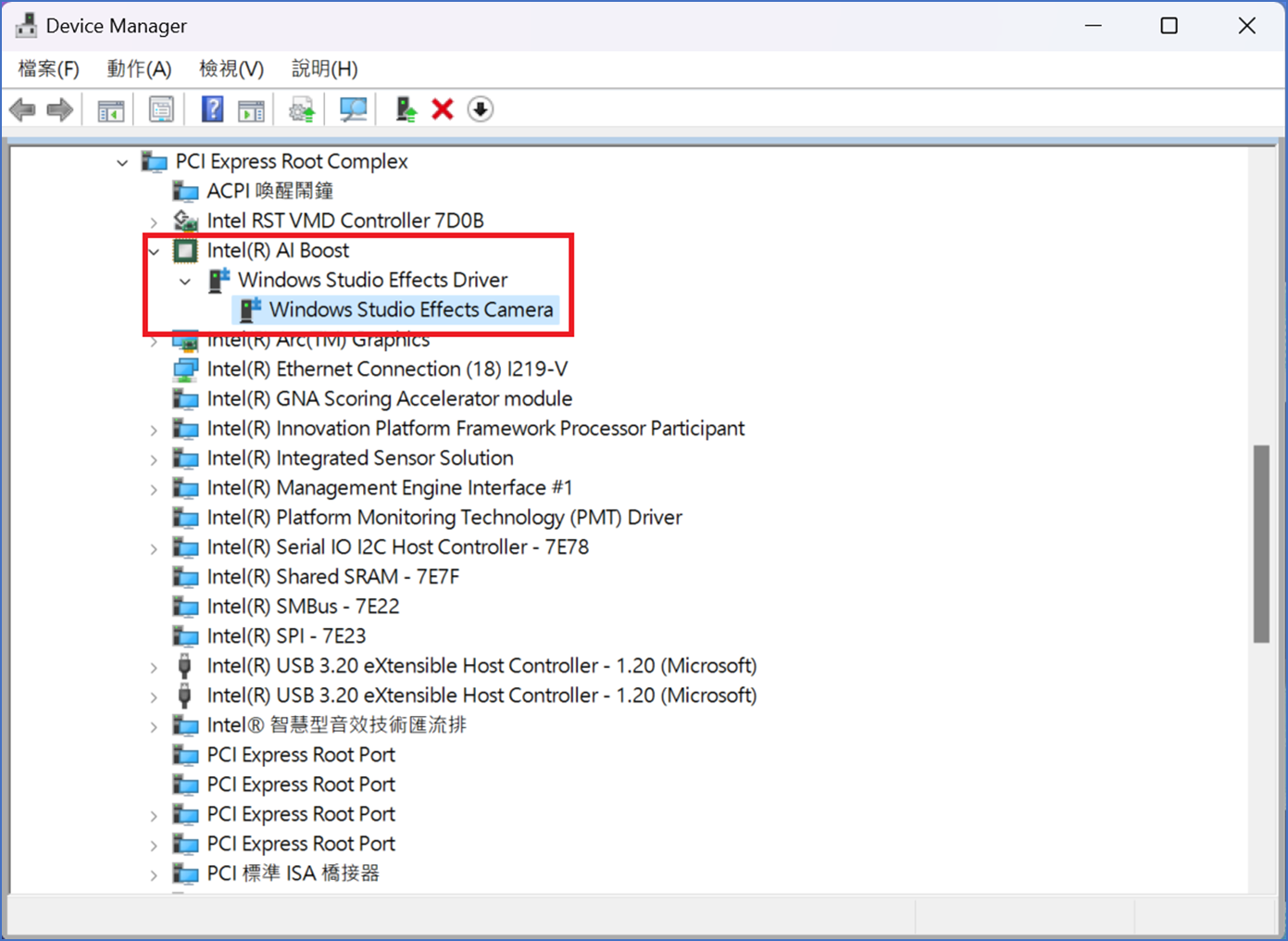Open Help via the question mark icon
This screenshot has height=941, width=1288.
[x=212, y=110]
